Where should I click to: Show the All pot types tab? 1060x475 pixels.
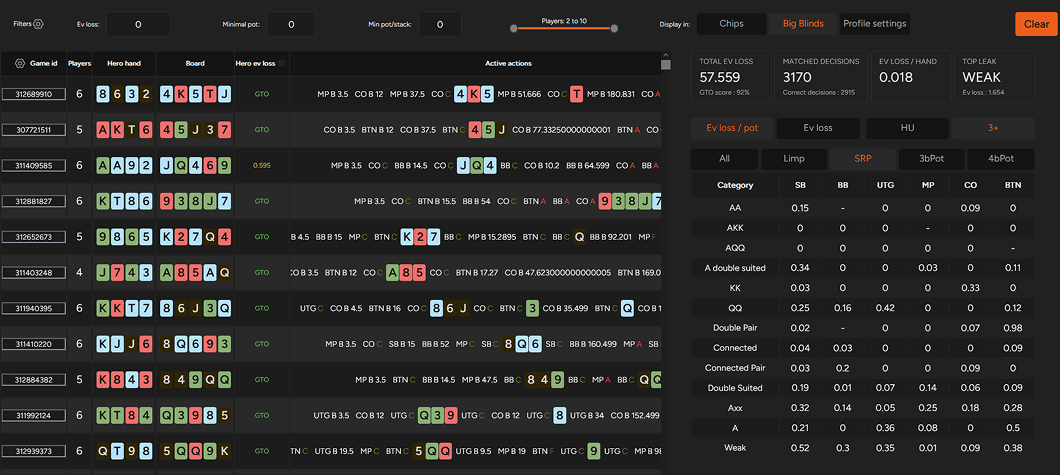724,159
